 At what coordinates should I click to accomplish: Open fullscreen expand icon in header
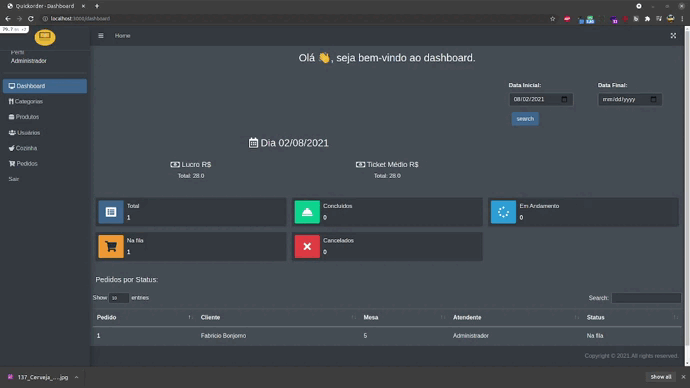(673, 36)
